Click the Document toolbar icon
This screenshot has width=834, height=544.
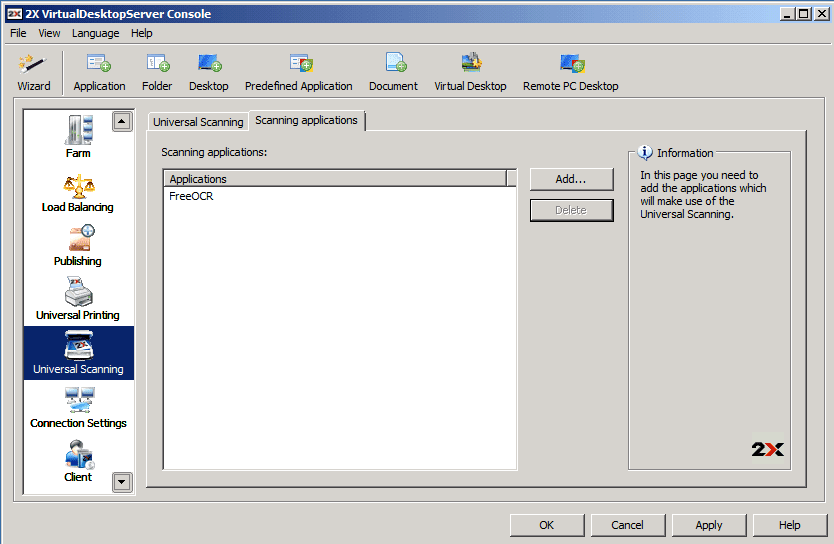(393, 73)
